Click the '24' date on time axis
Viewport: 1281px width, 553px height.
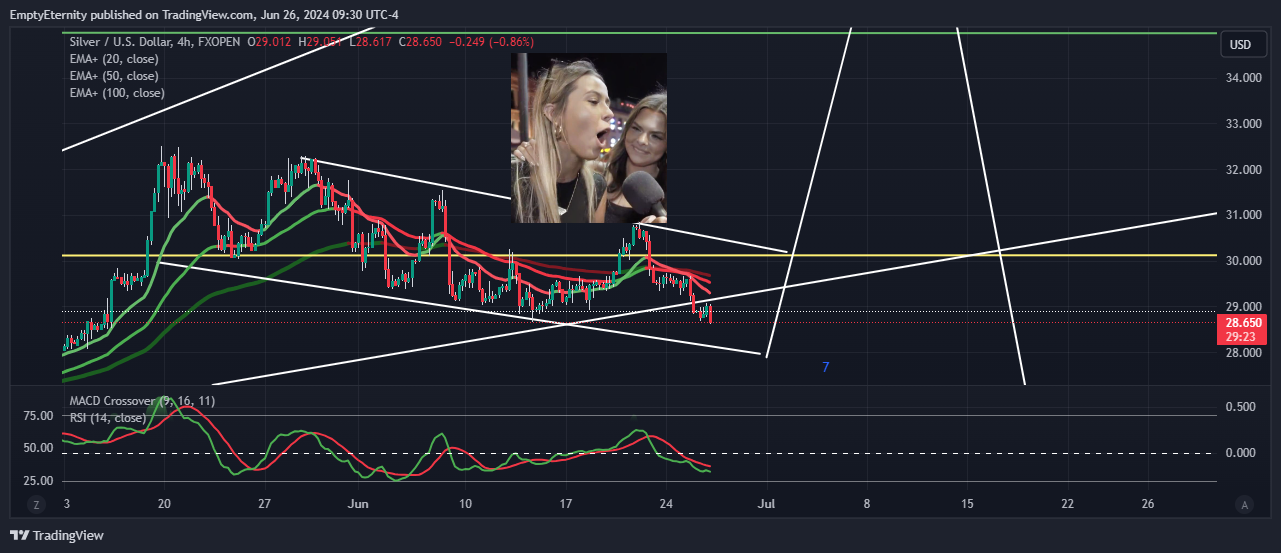666,505
